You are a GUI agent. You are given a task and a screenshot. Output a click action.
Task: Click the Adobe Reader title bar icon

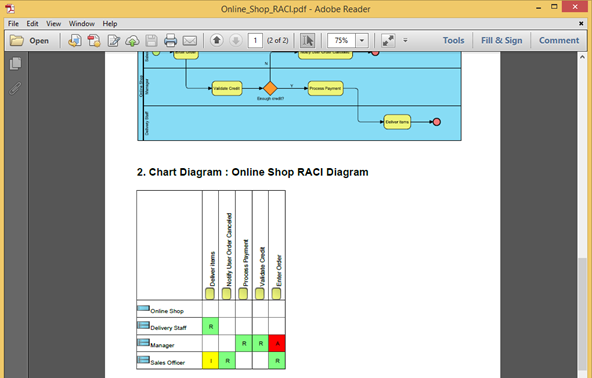[x=10, y=9]
